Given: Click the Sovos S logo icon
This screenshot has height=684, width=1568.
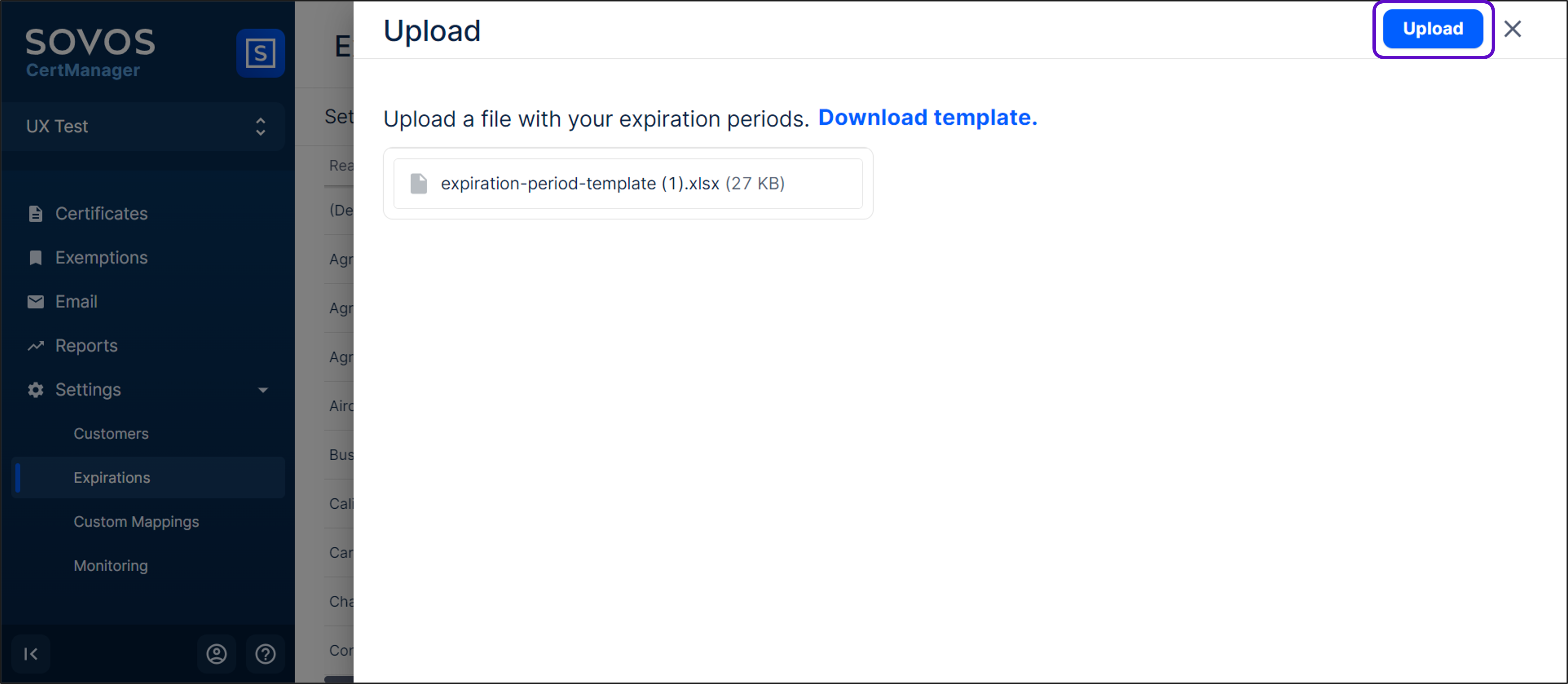Looking at the screenshot, I should [260, 53].
